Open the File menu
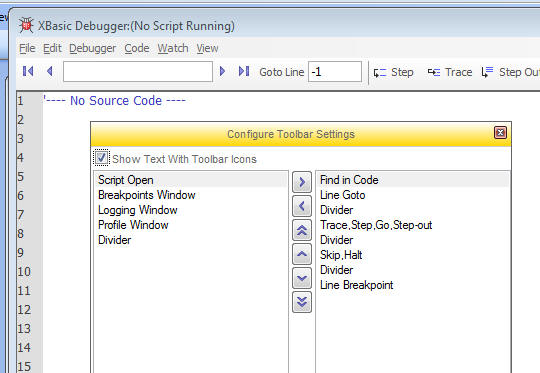 (x=27, y=48)
